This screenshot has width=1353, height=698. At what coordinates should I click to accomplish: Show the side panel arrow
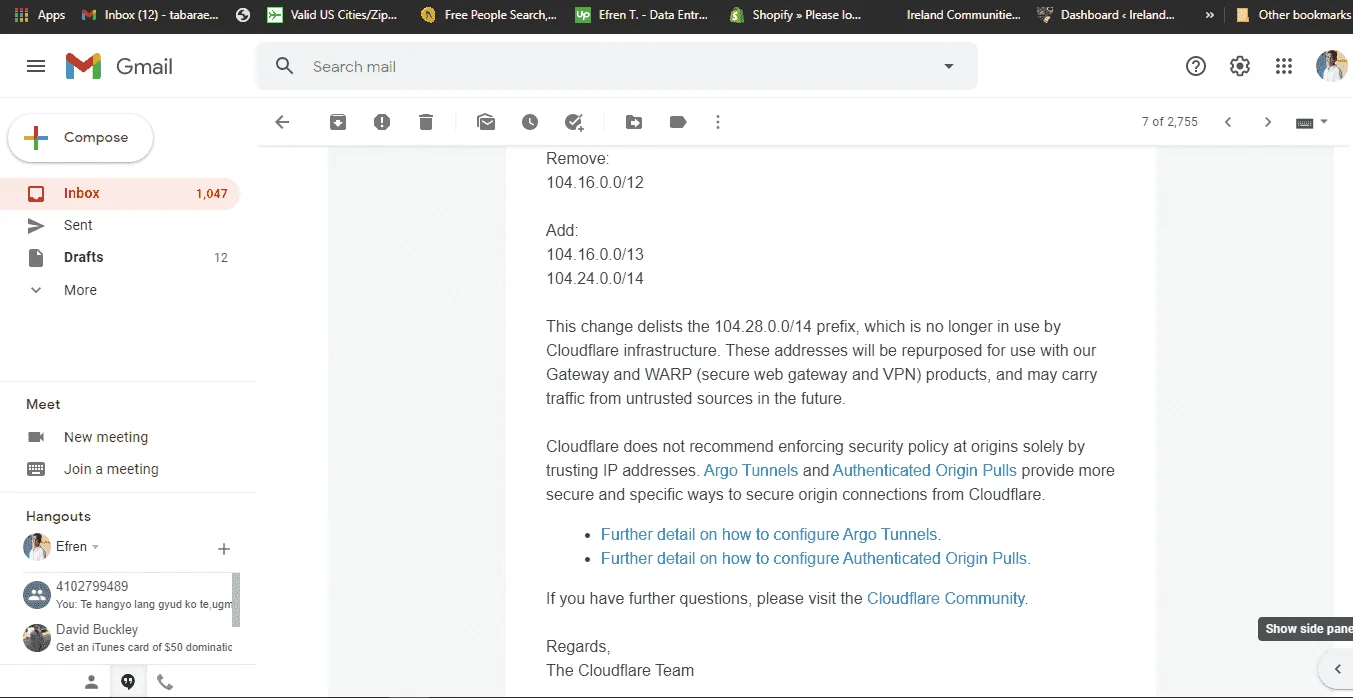pos(1337,668)
